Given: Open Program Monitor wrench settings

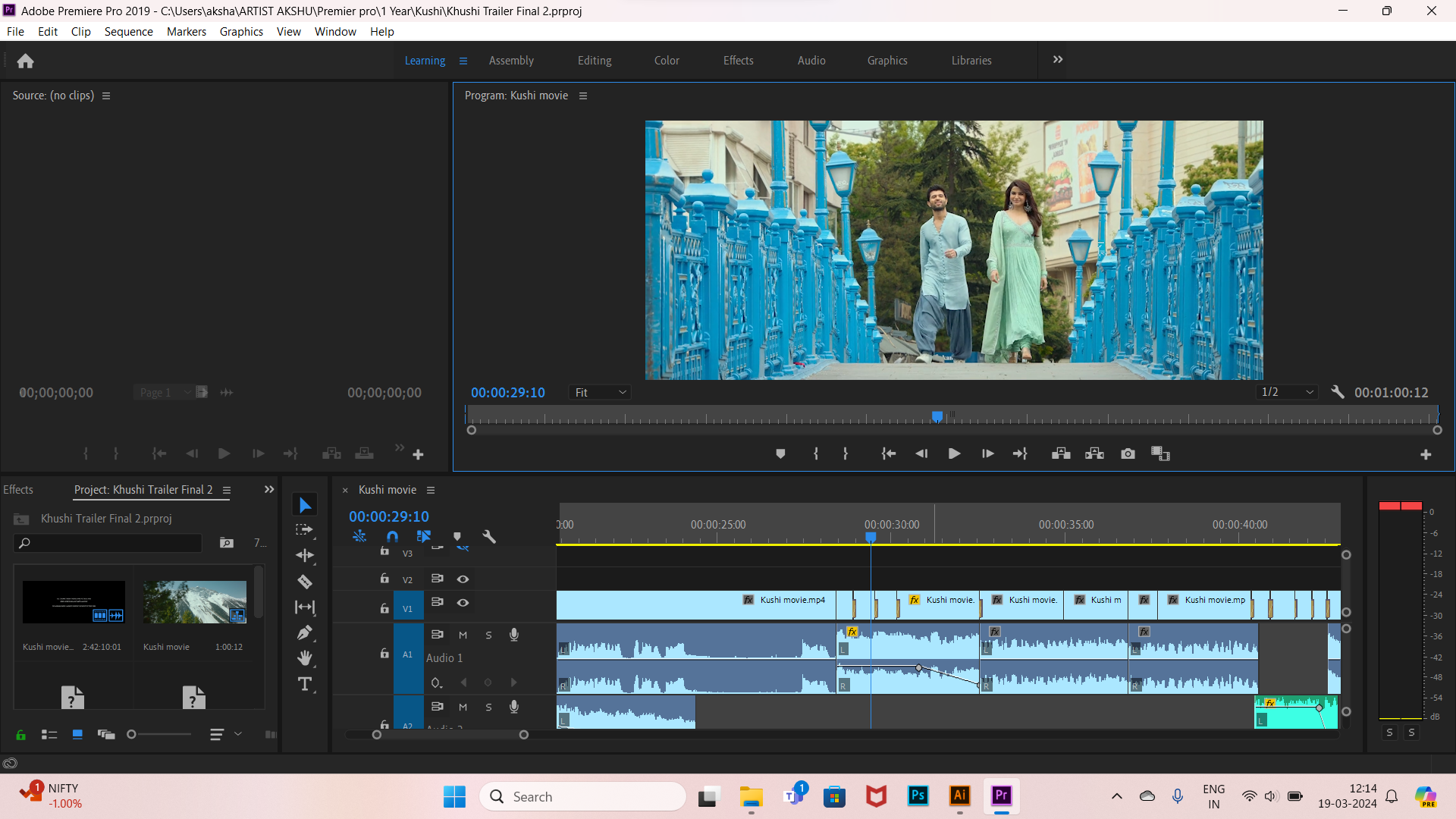Looking at the screenshot, I should coord(1338,392).
